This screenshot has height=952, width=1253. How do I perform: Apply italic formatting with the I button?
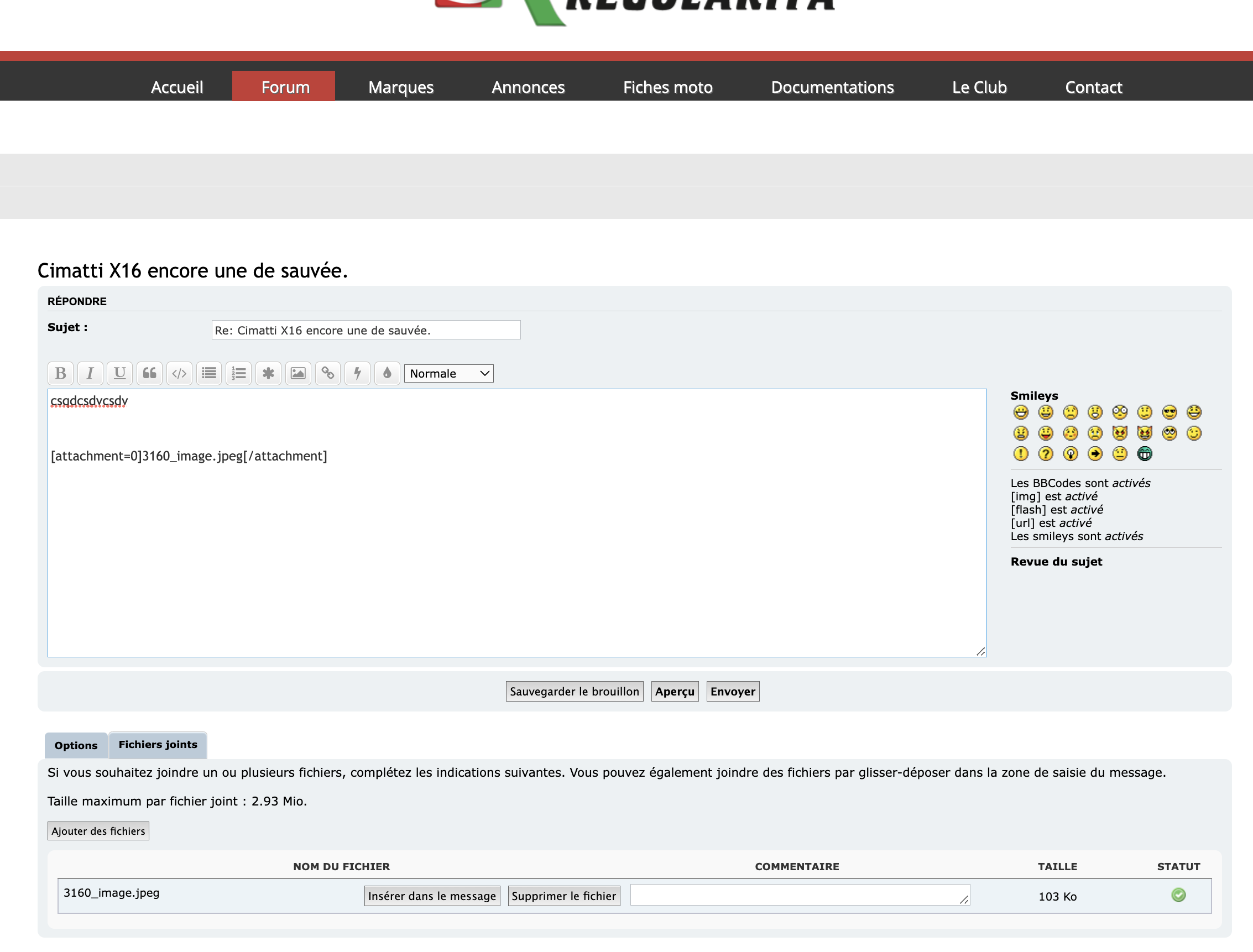pos(90,373)
